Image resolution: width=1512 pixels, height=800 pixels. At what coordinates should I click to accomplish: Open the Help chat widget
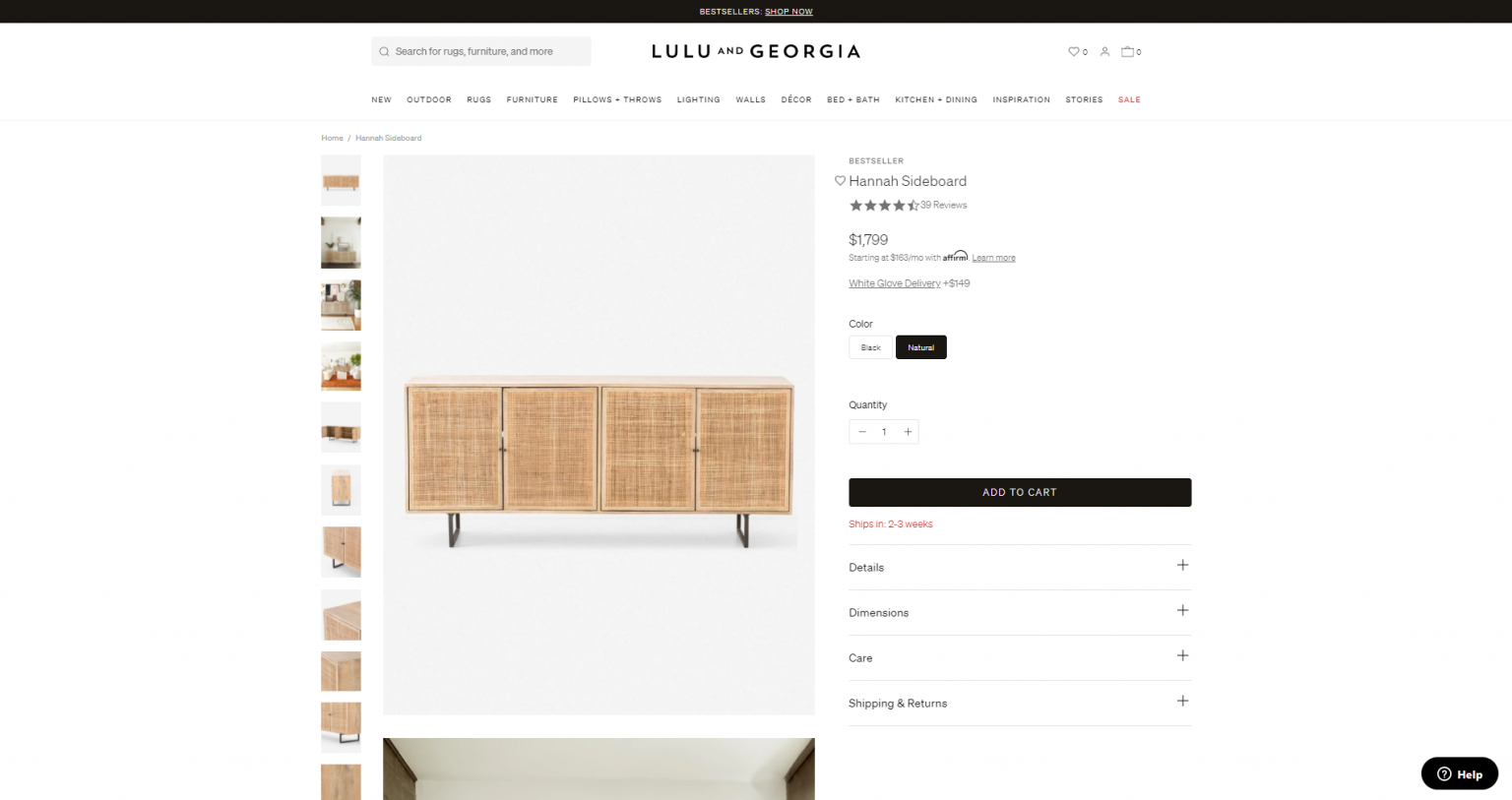(1460, 773)
